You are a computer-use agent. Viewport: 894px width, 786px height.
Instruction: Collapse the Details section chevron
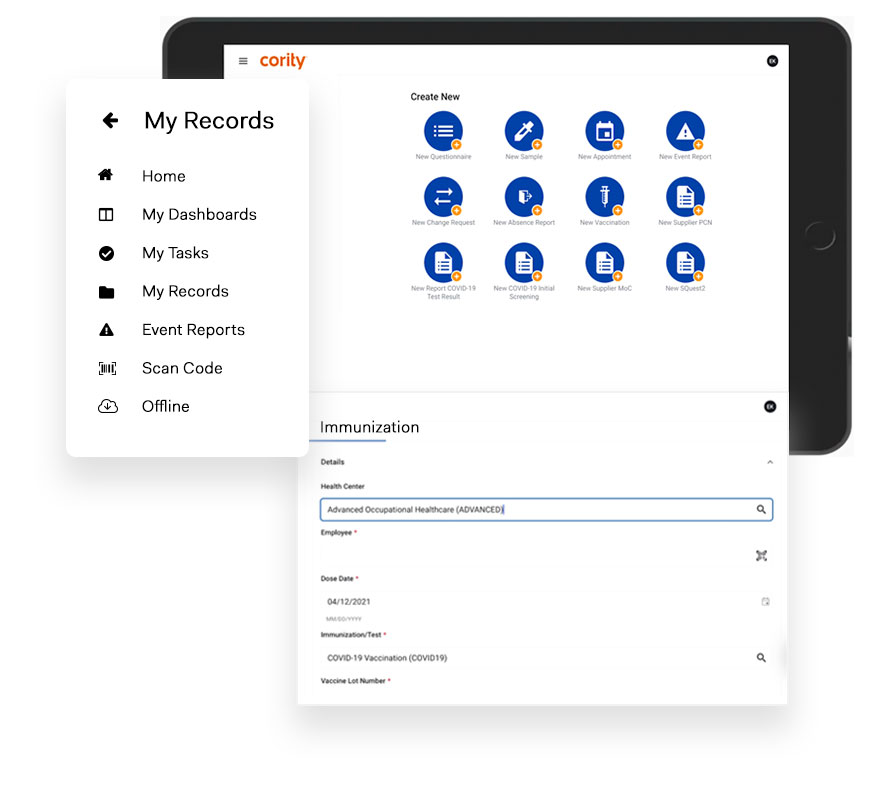coord(769,462)
